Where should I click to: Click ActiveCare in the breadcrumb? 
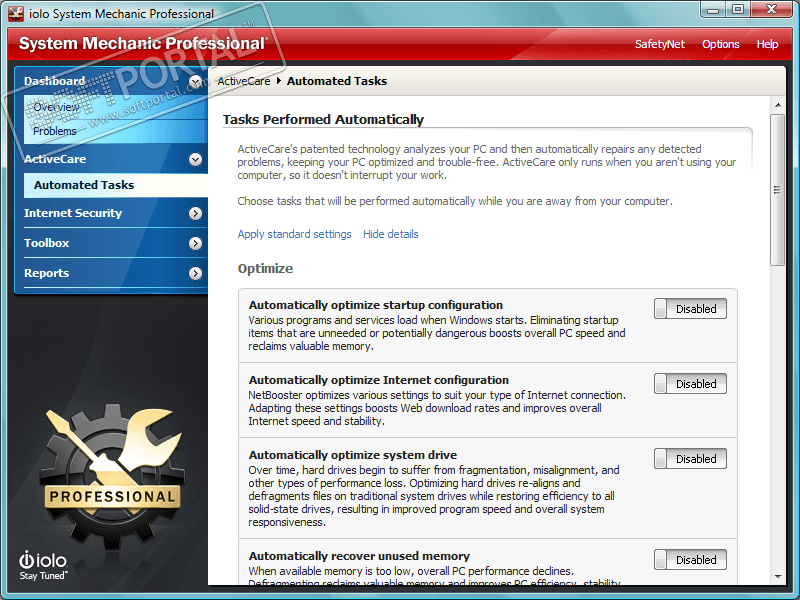tap(244, 81)
